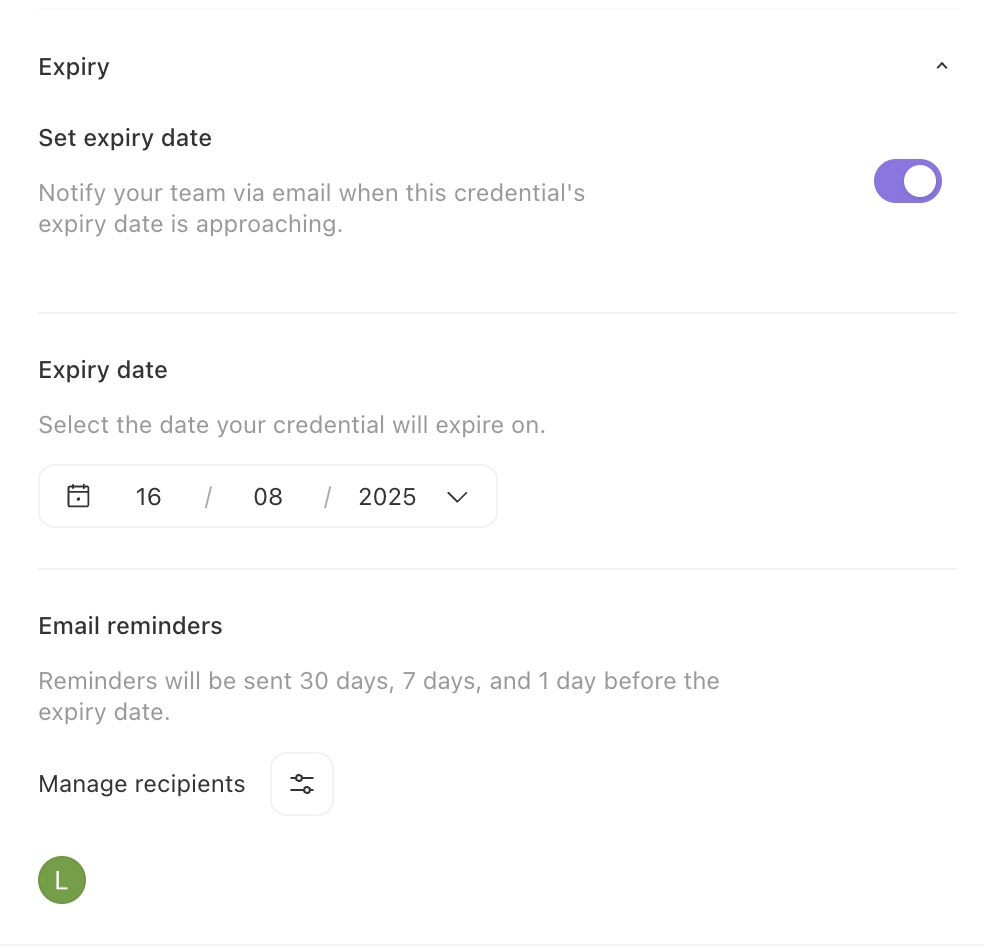Click the select date instruction text

[292, 425]
